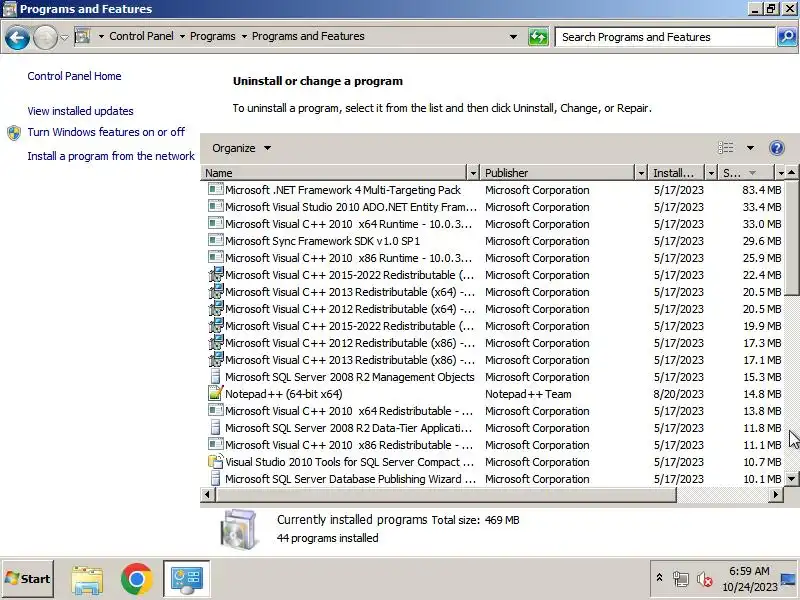Open the Windows Start menu
Screen dimensions: 800x600
click(28, 579)
